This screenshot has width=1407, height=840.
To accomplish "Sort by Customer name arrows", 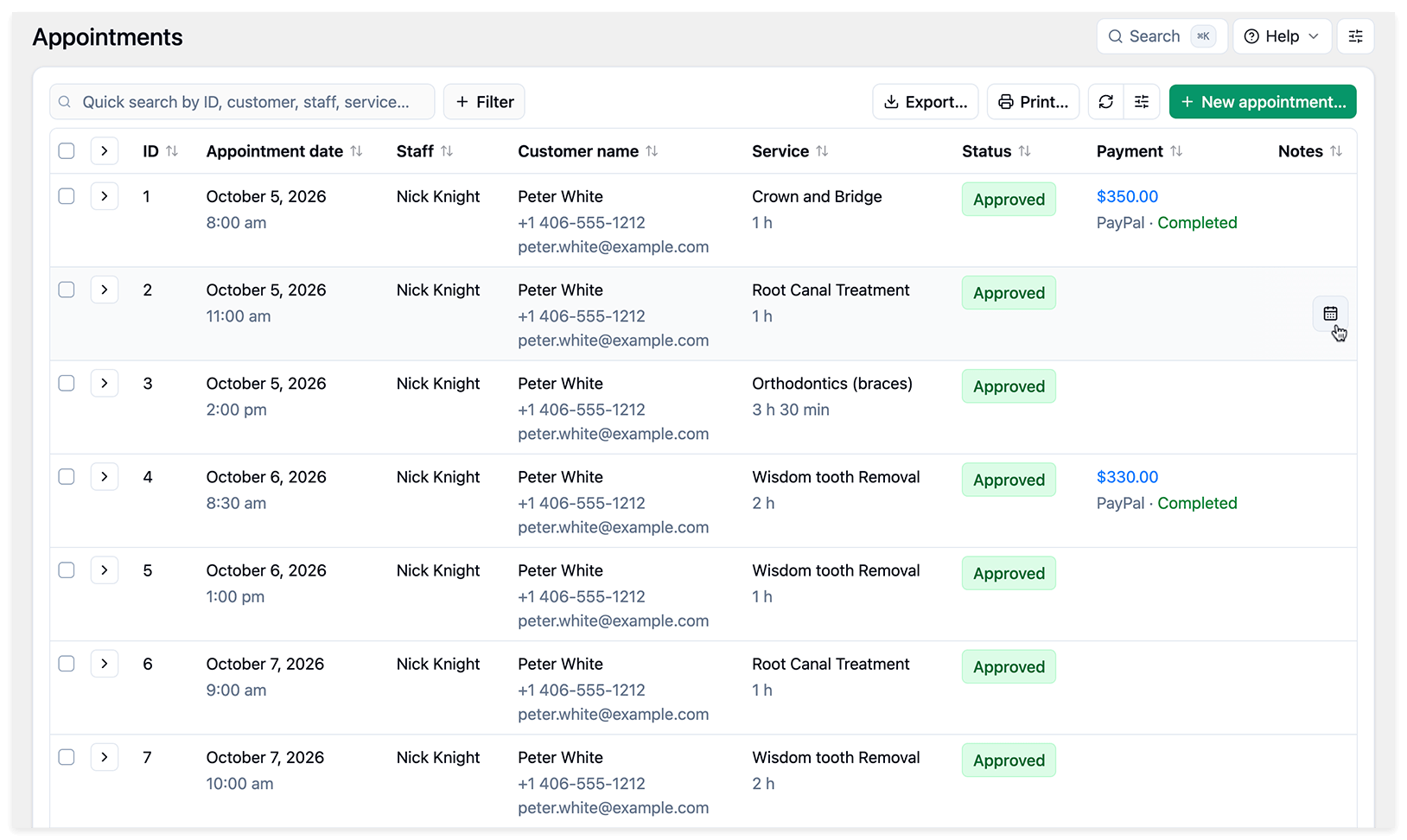I will tap(652, 151).
